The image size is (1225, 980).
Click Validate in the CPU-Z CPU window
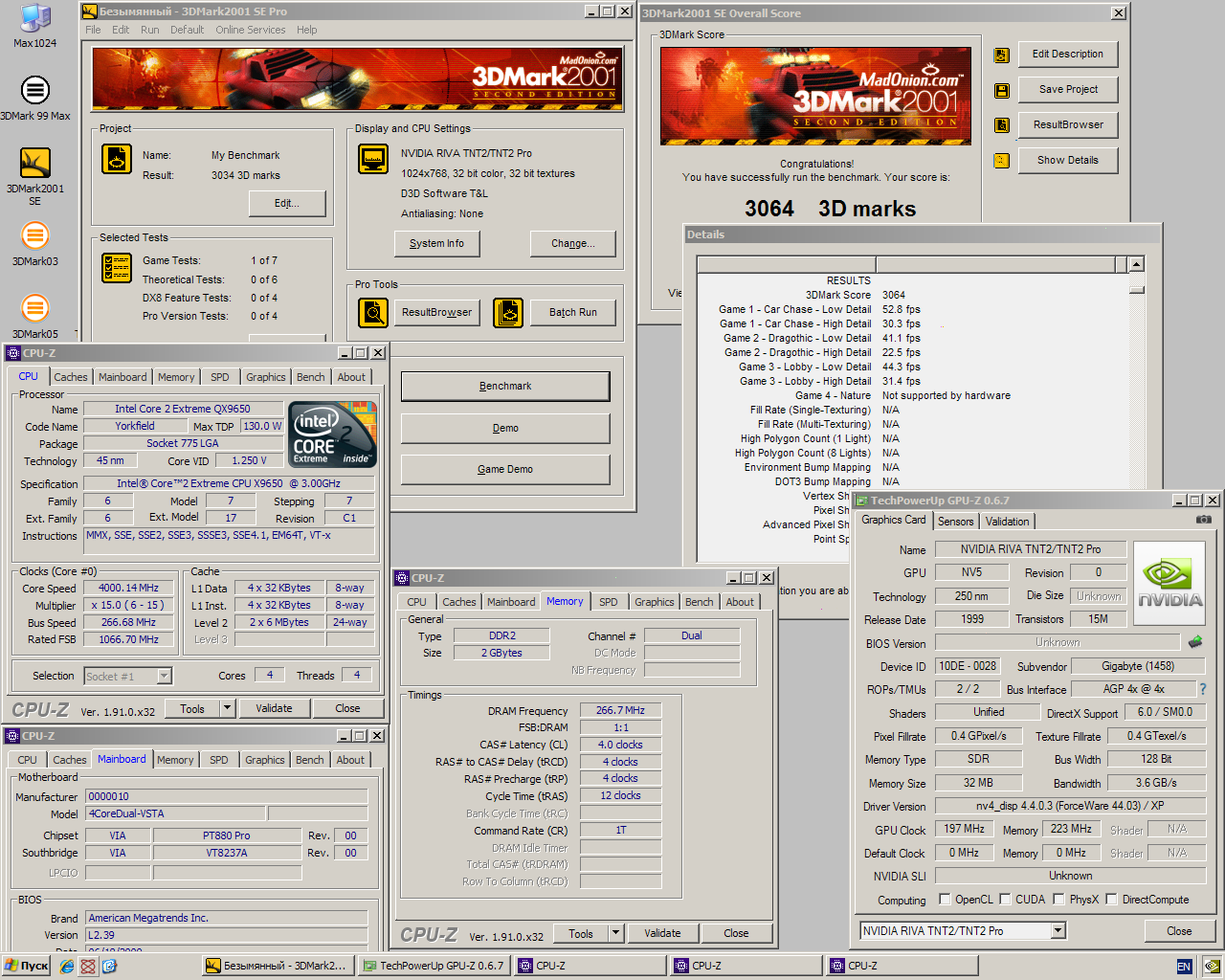pos(275,708)
